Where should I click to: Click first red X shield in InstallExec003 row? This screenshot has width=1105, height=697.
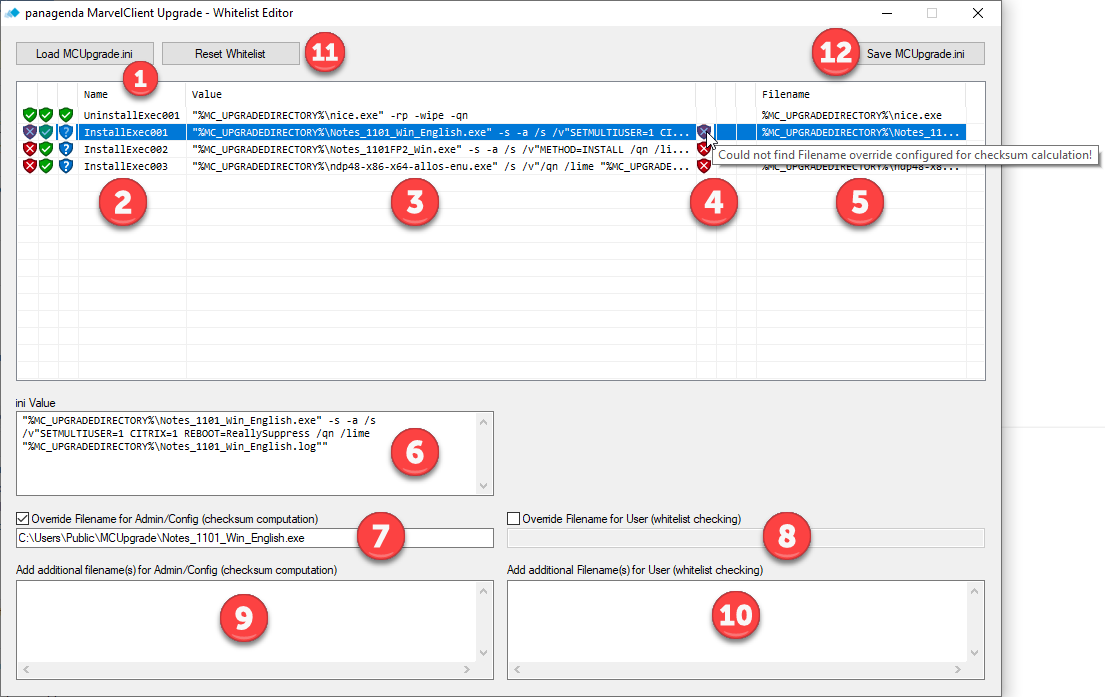click(29, 166)
